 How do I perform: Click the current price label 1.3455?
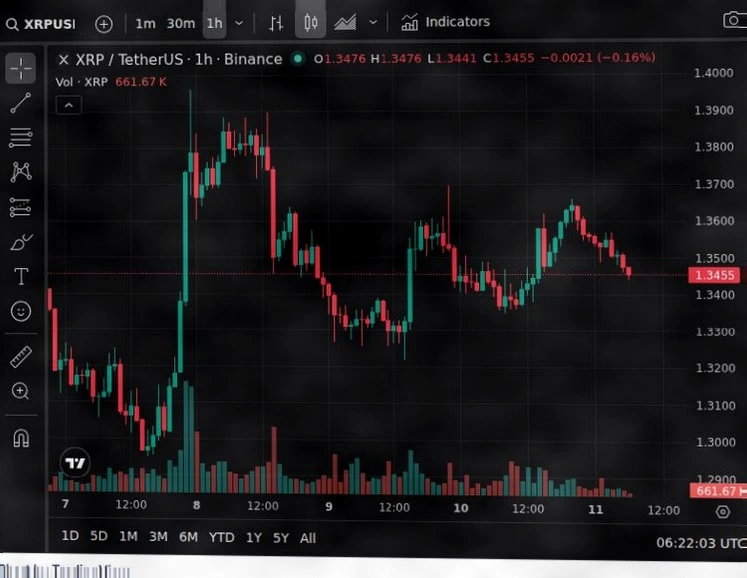tap(714, 275)
